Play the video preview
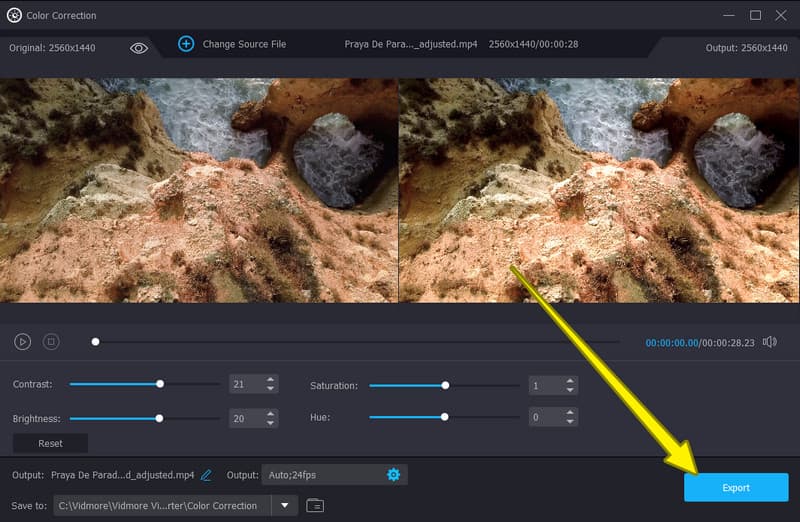 click(x=22, y=342)
